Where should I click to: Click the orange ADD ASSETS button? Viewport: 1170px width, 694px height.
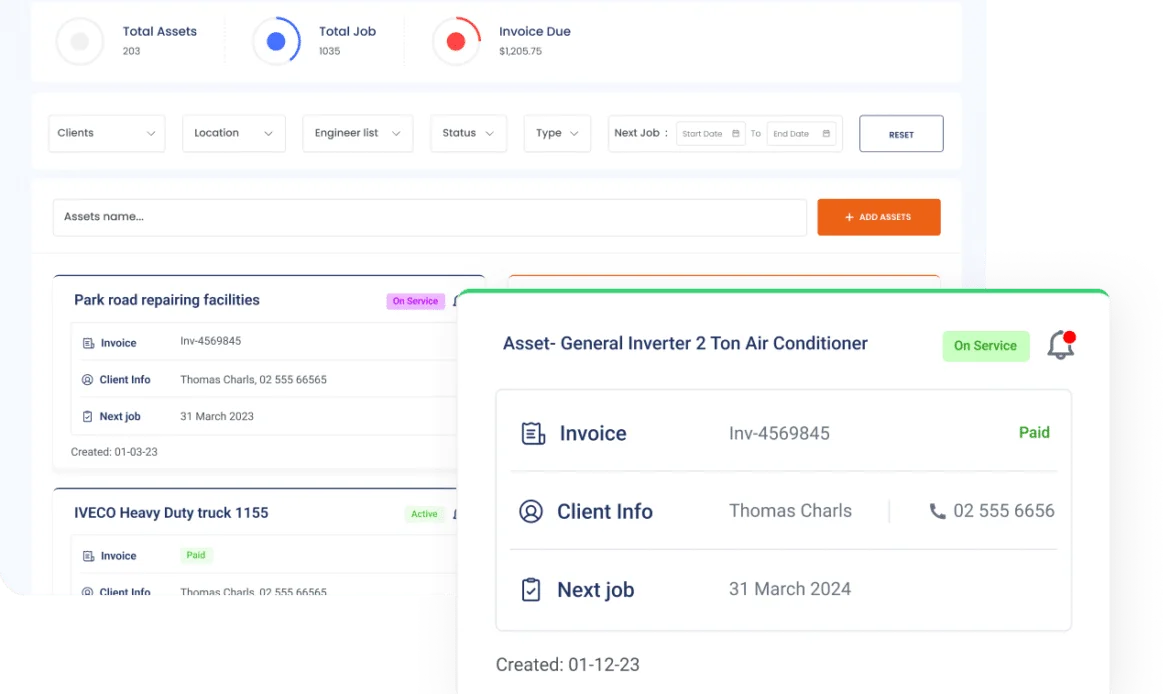coord(878,217)
